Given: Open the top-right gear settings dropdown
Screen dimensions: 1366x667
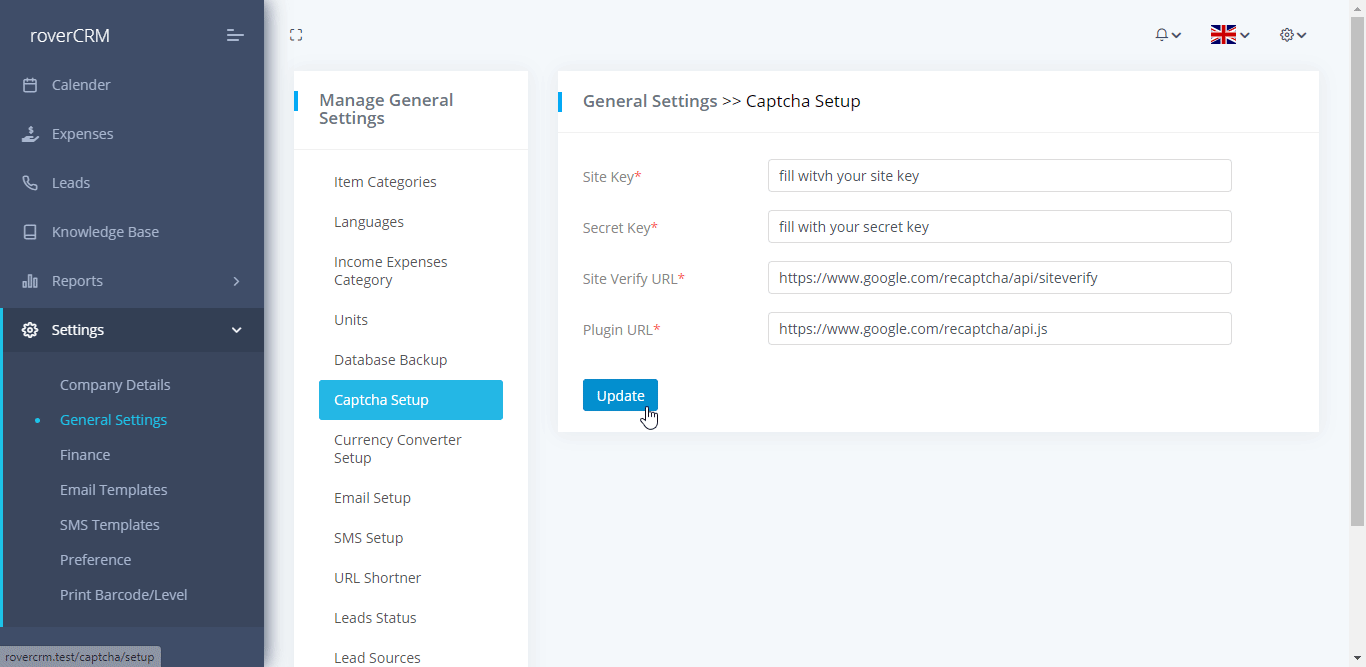Looking at the screenshot, I should (1293, 35).
